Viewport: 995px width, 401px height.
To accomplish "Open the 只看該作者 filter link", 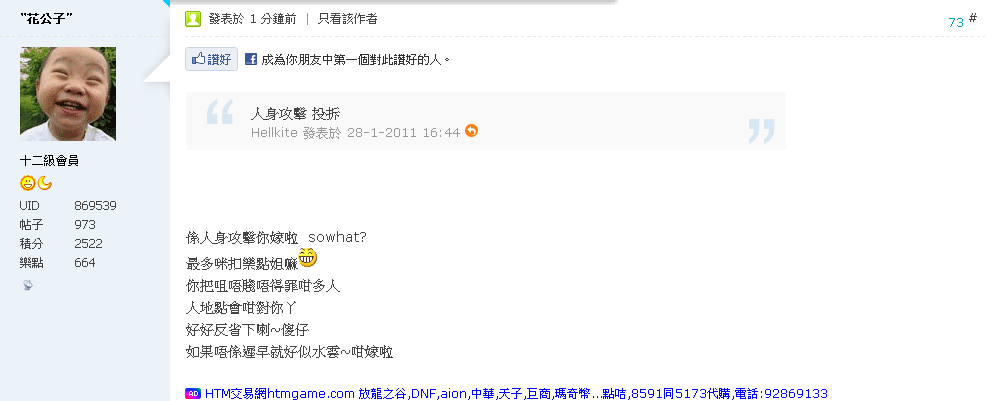I will 348,19.
